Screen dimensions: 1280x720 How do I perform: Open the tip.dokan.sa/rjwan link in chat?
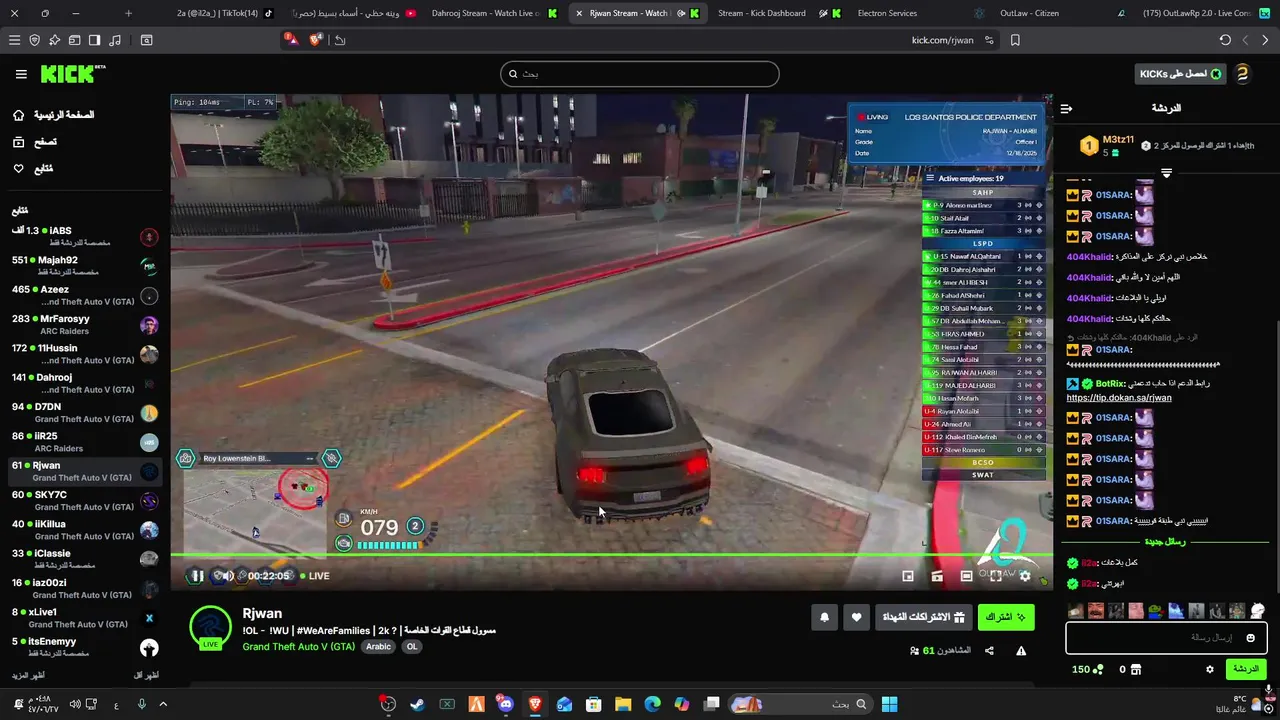click(x=1118, y=398)
